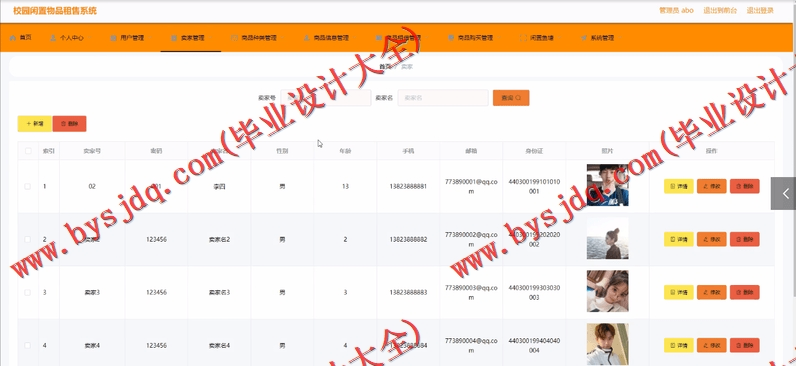Click the photo thumbnail in row 4

coord(607,344)
